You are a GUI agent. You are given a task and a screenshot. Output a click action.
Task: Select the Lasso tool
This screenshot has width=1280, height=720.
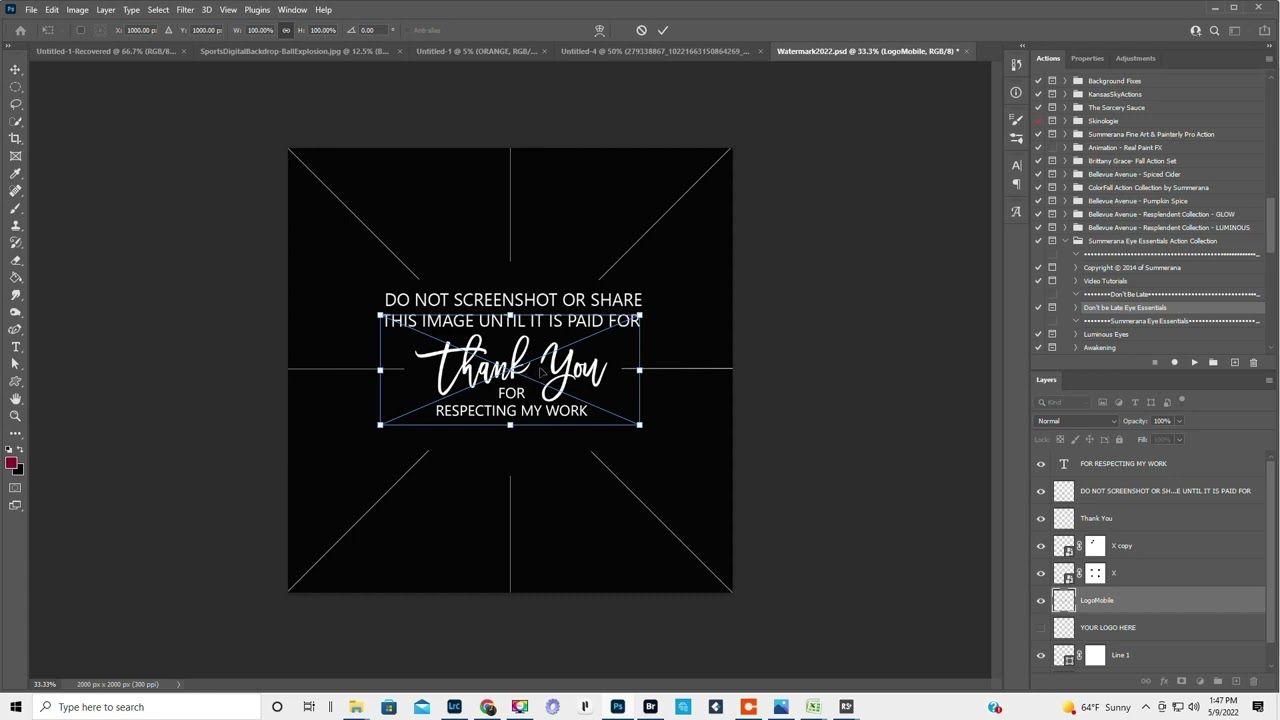pos(15,104)
